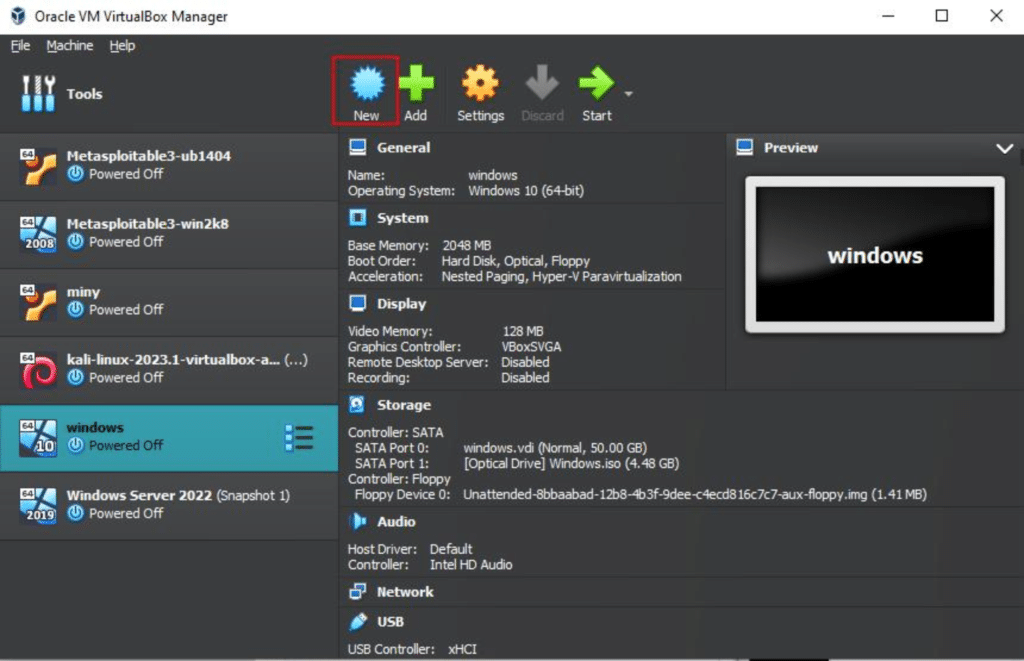Click the grayed Discard toolbar icon
Screen dimensions: 1024x661
coord(542,84)
